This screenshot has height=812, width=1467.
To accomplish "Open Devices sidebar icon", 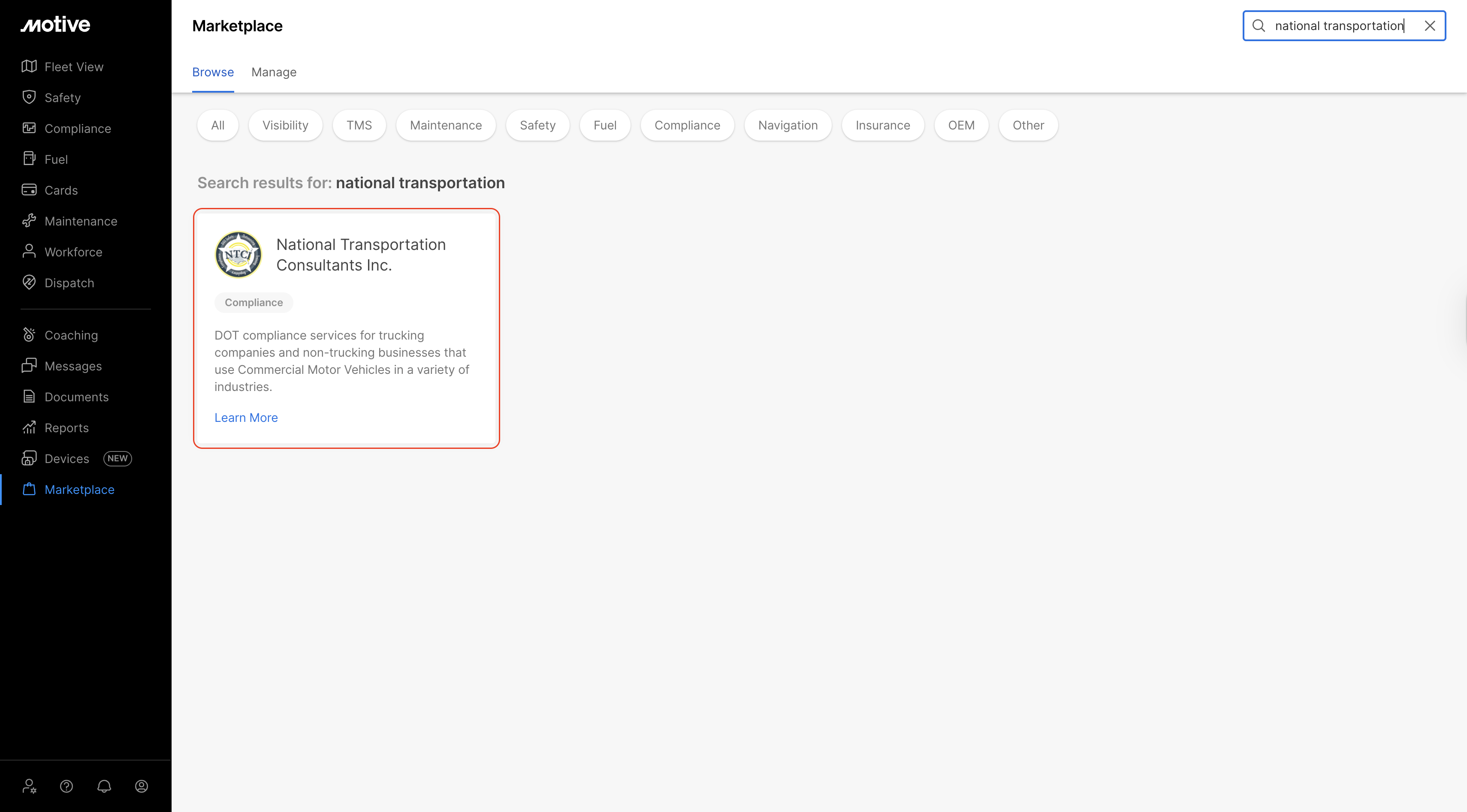I will point(29,458).
